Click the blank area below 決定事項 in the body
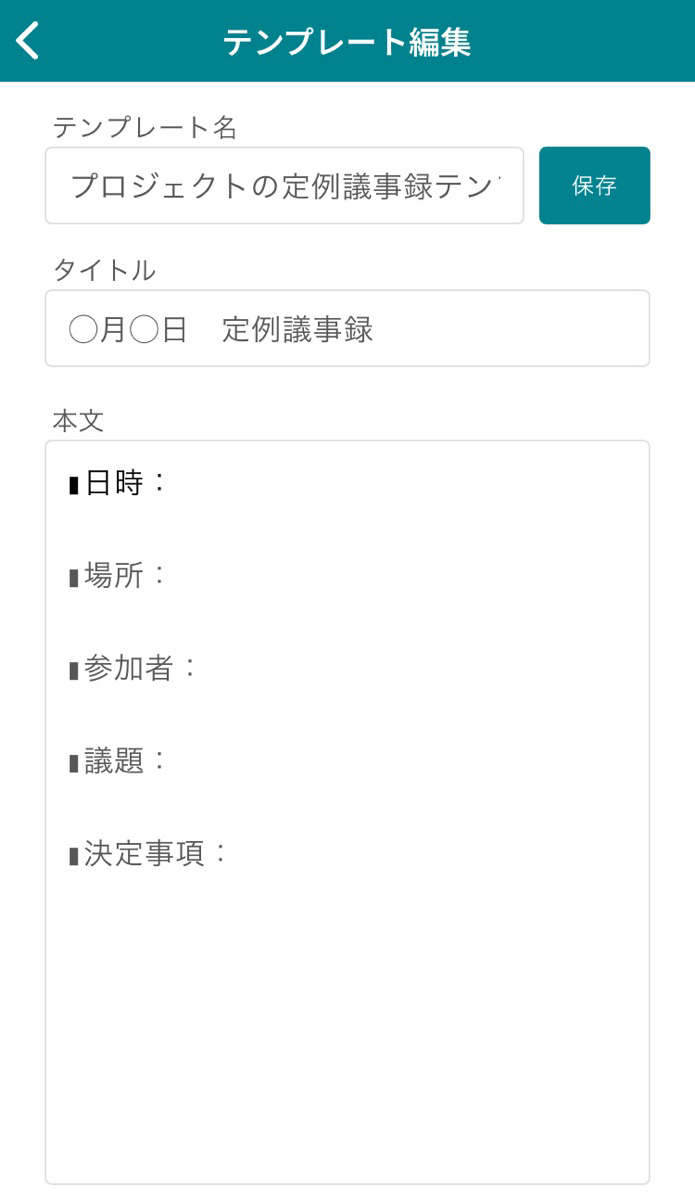695x1200 pixels. (x=347, y=1020)
